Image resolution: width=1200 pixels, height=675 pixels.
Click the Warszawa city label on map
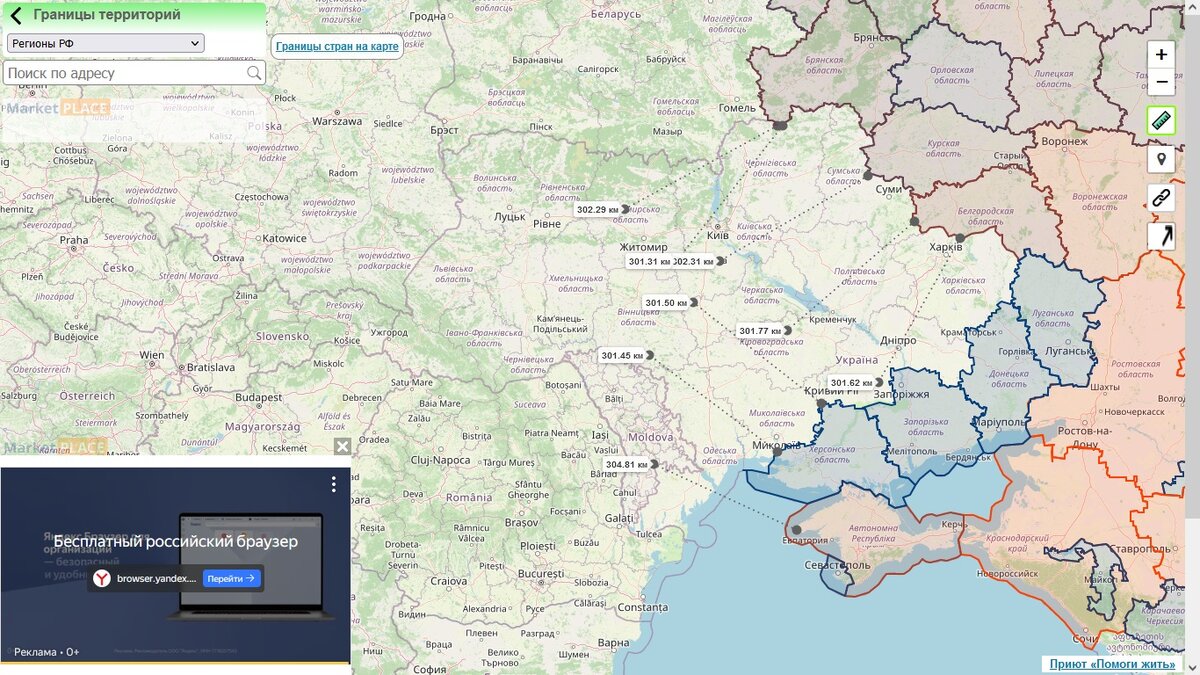click(337, 120)
